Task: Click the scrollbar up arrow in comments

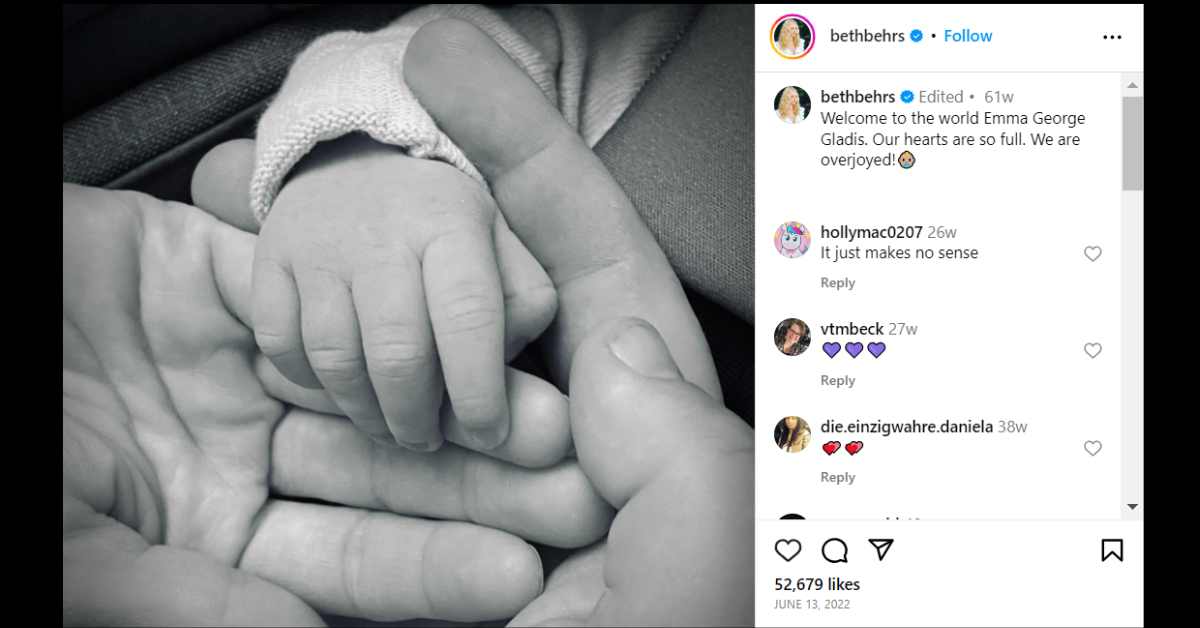Action: pyautogui.click(x=1132, y=85)
